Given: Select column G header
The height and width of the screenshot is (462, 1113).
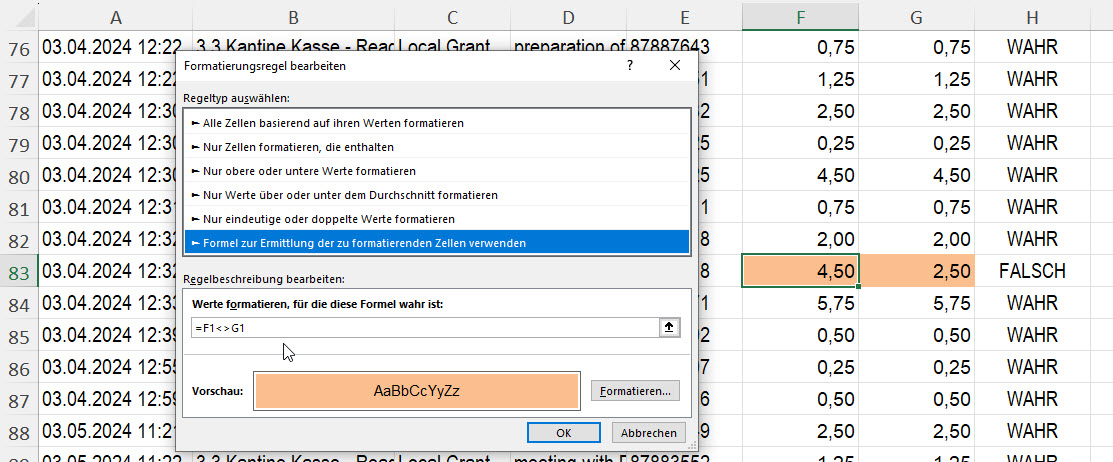Looking at the screenshot, I should pos(916,16).
